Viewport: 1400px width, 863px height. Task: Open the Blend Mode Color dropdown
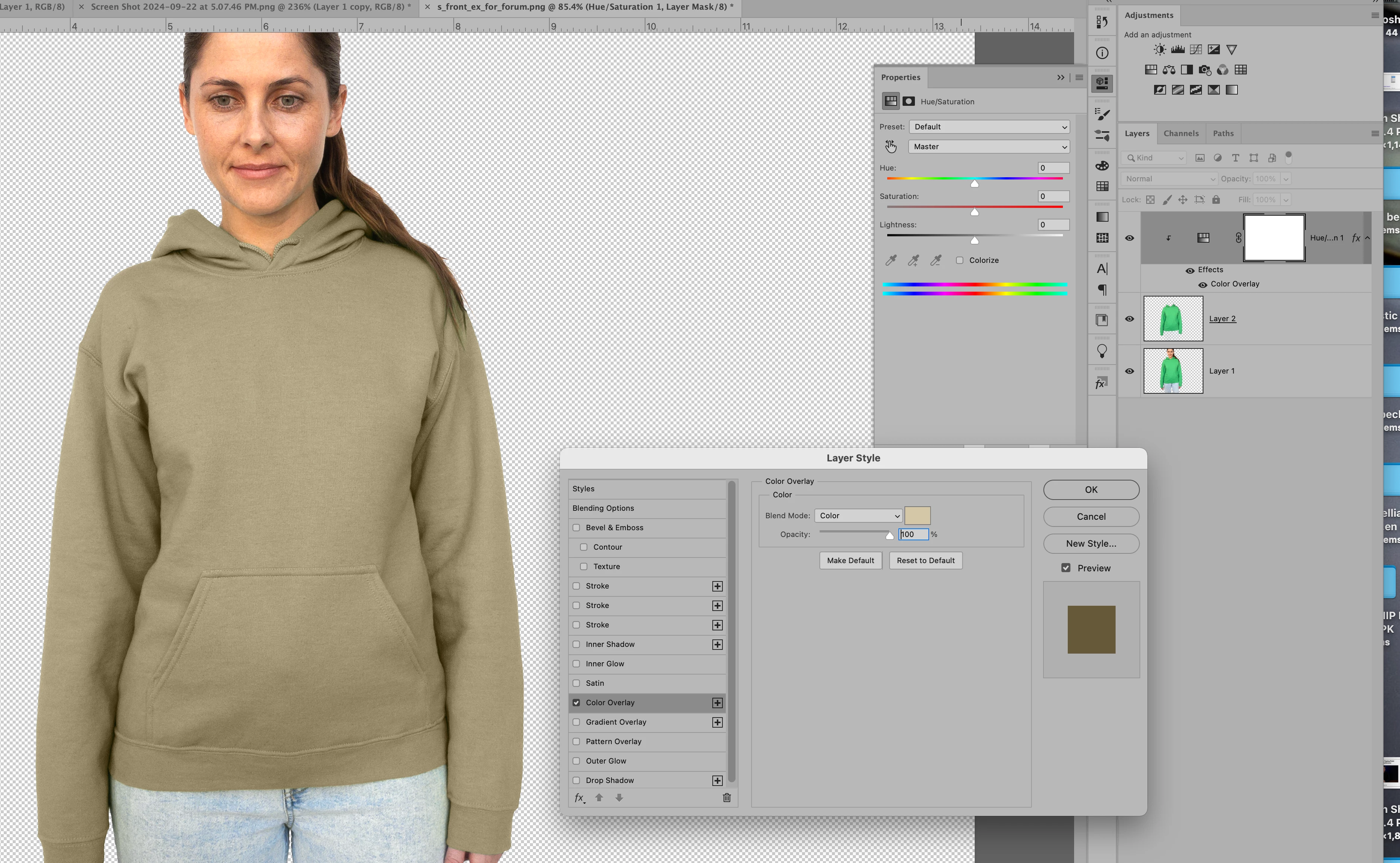[858, 515]
